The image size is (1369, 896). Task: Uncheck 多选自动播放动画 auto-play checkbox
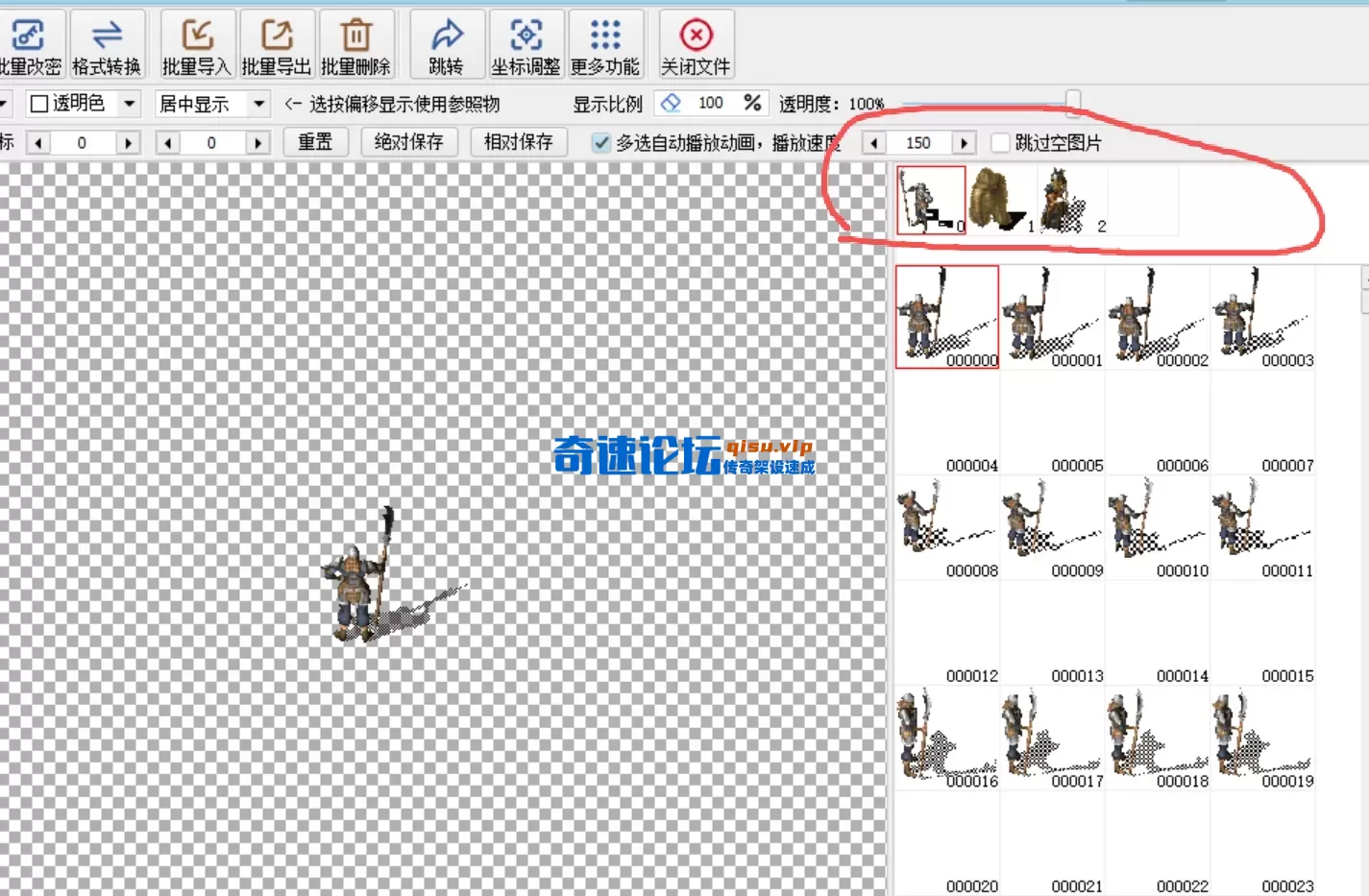(x=601, y=143)
